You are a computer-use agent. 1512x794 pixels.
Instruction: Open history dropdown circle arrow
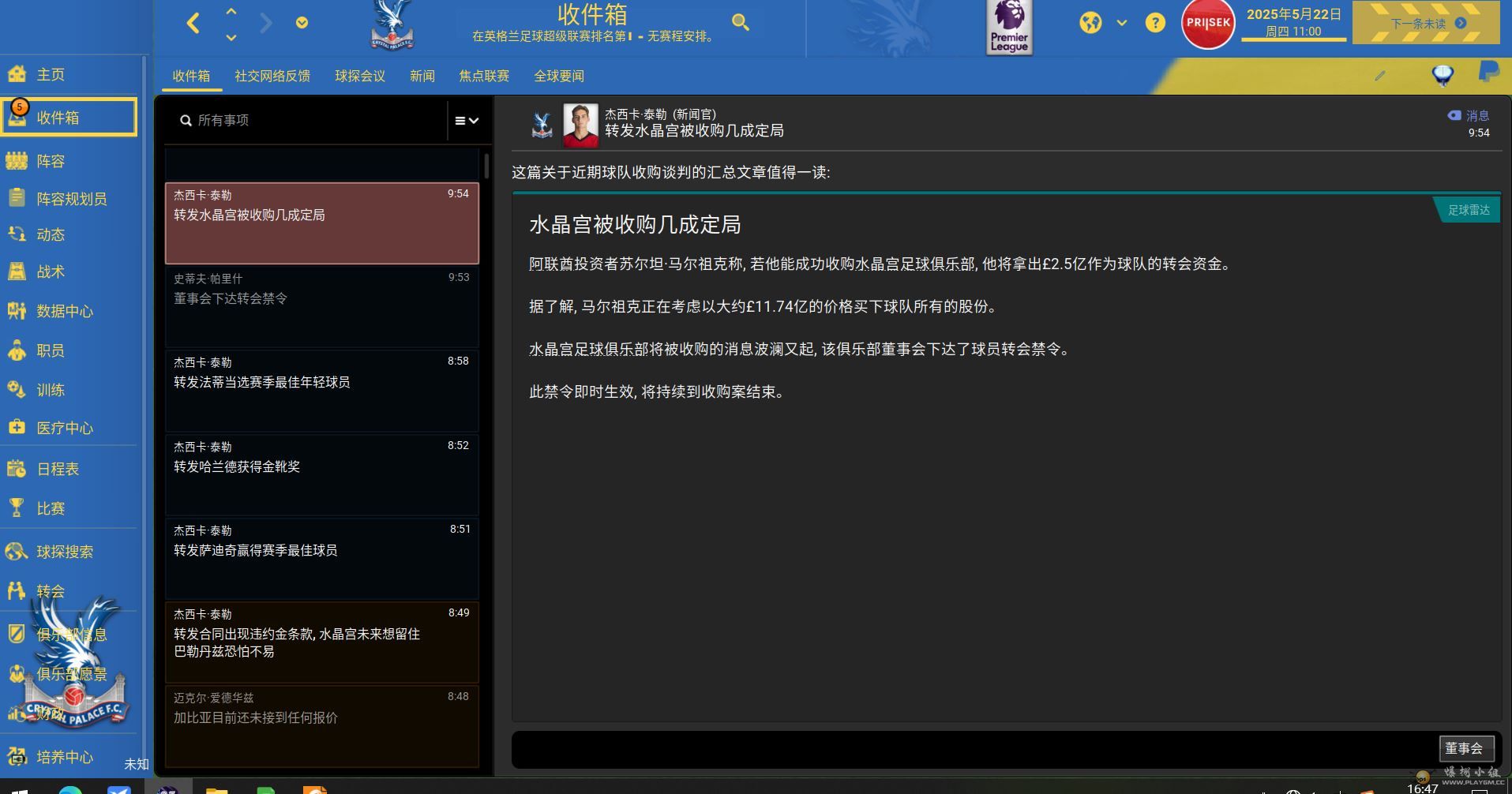coord(302,23)
